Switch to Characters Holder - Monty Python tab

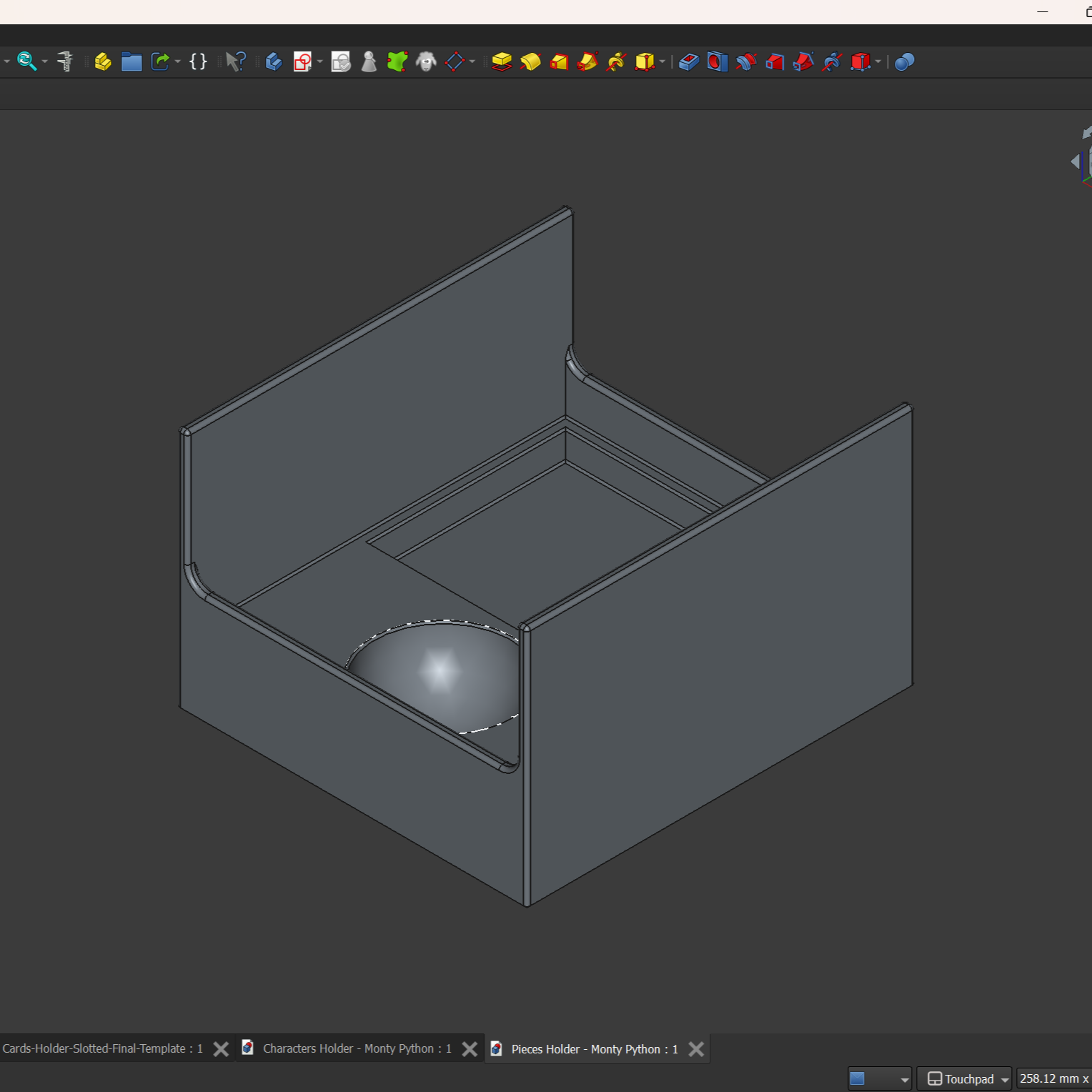(x=357, y=1048)
